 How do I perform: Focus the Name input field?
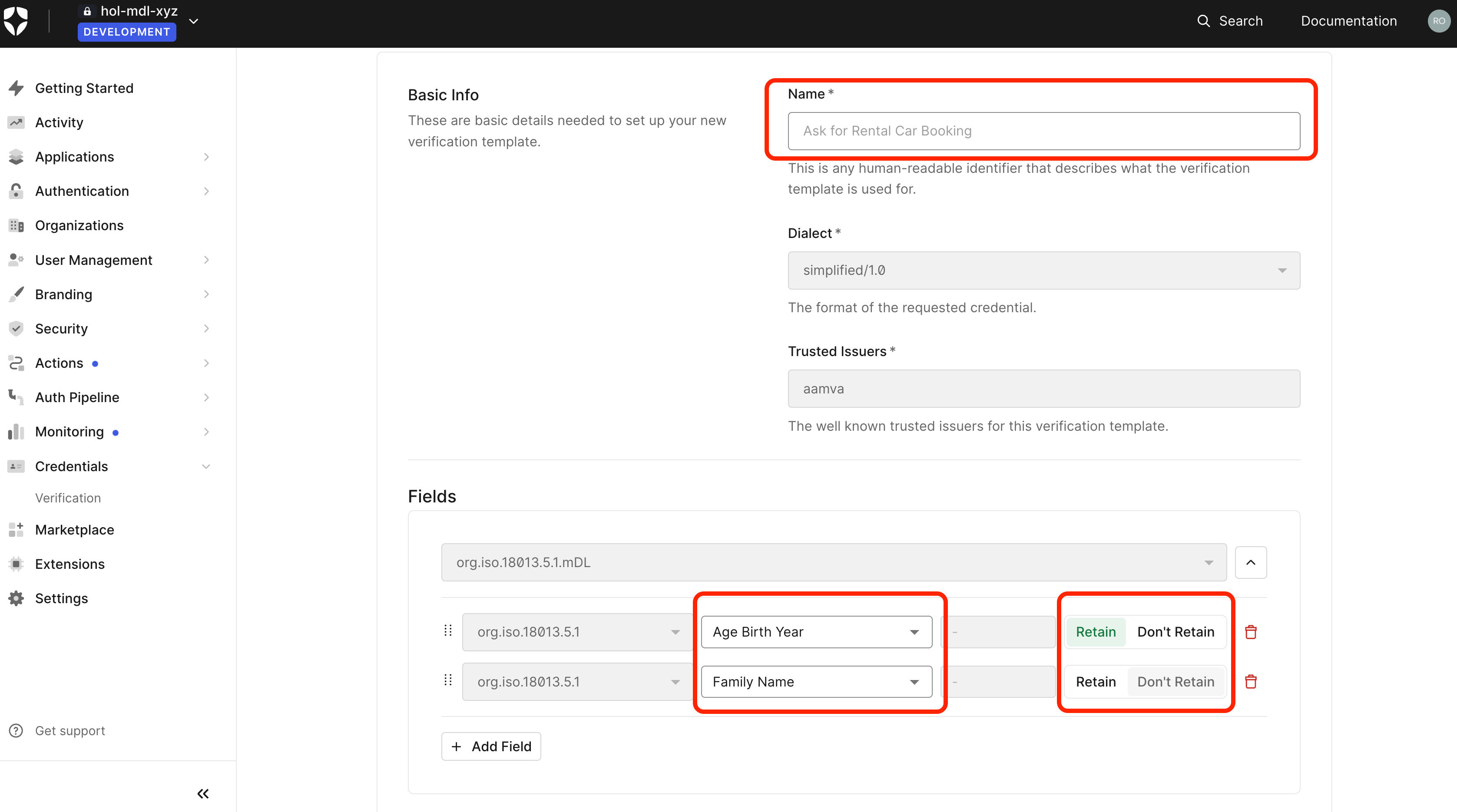click(1043, 131)
